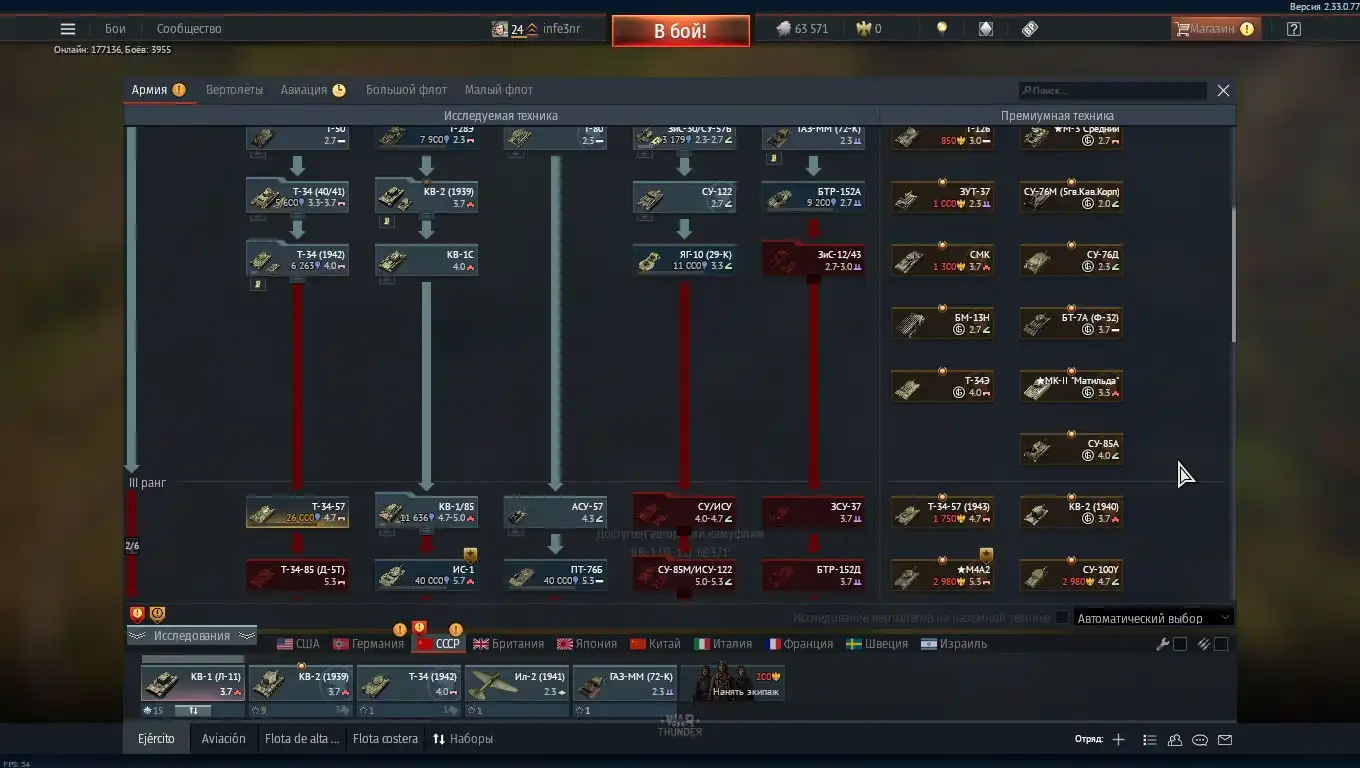Click the squad invite plus icon
This screenshot has height=768, width=1360.
coord(1118,740)
